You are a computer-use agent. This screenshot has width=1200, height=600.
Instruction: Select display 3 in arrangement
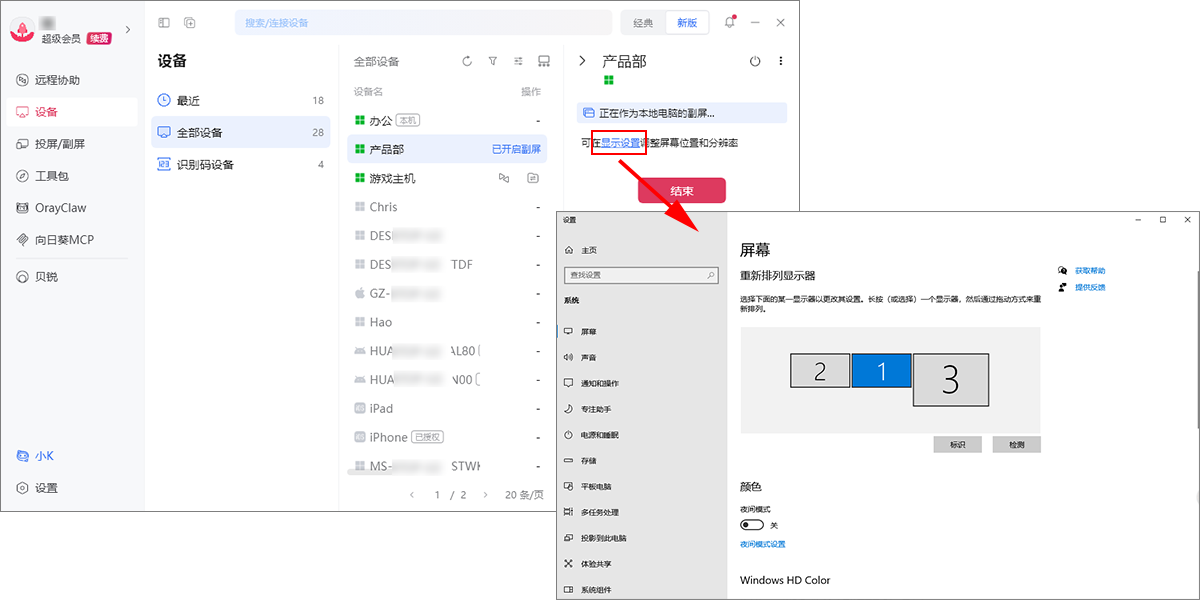point(951,379)
